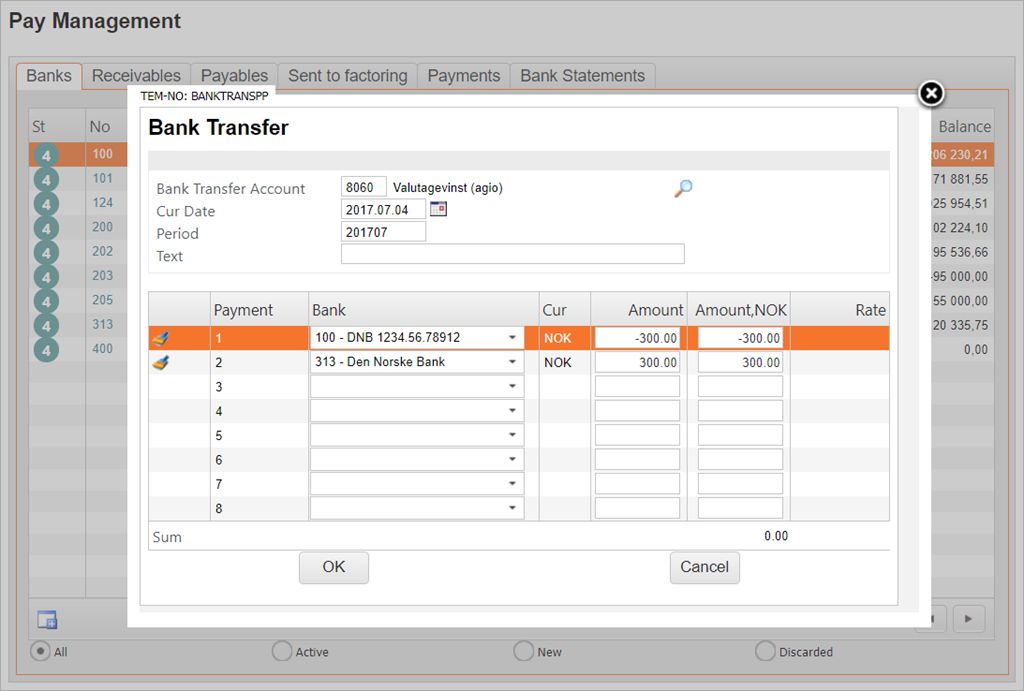Select the Active radio filter
This screenshot has height=691, width=1024.
pos(282,651)
